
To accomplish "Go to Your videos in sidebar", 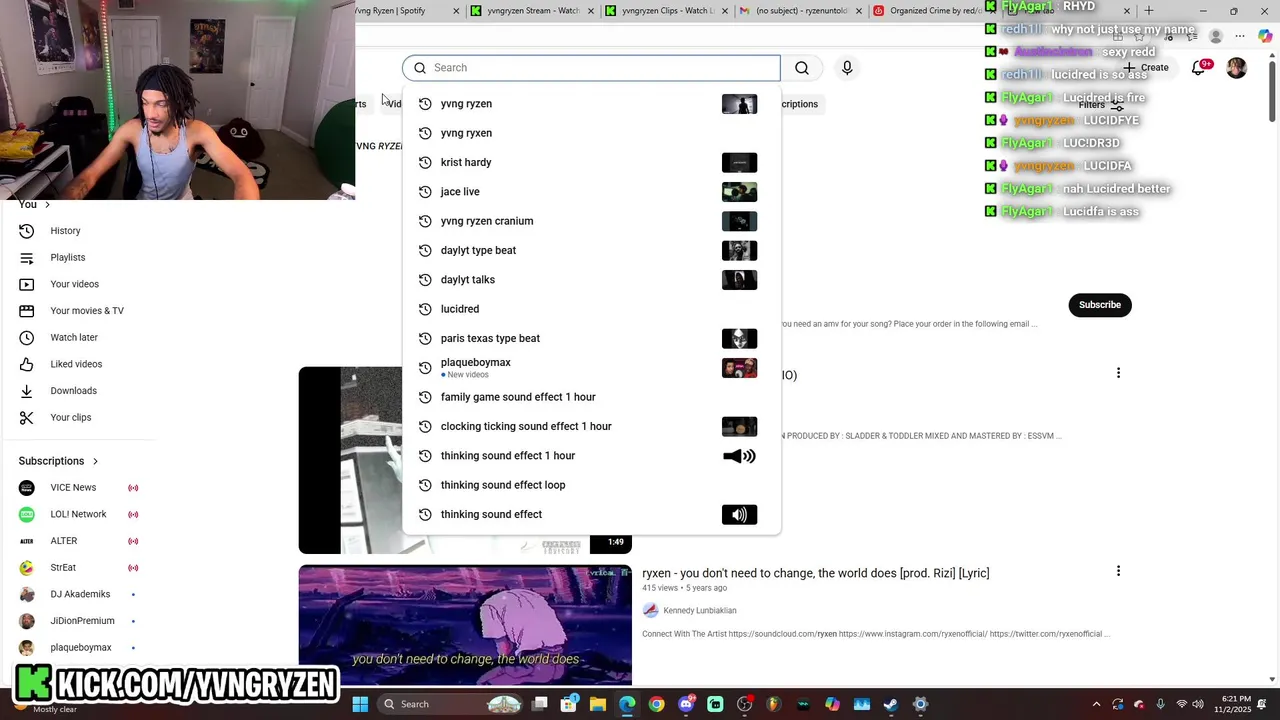I will click(74, 284).
